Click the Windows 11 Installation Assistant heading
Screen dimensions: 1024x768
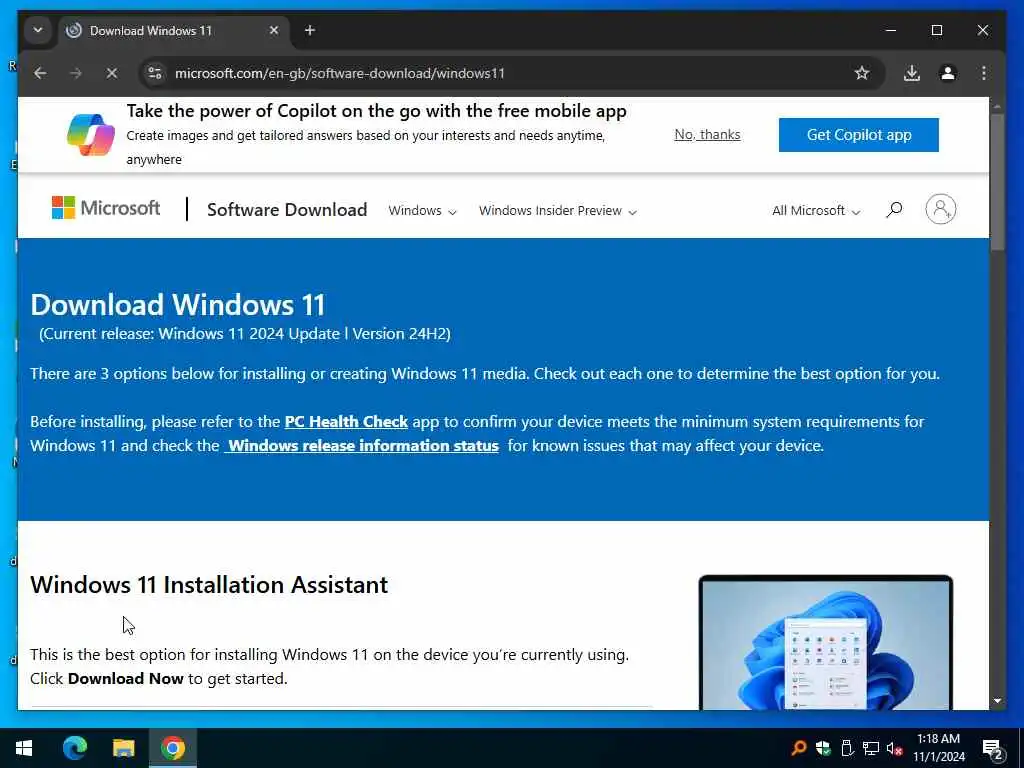point(209,584)
